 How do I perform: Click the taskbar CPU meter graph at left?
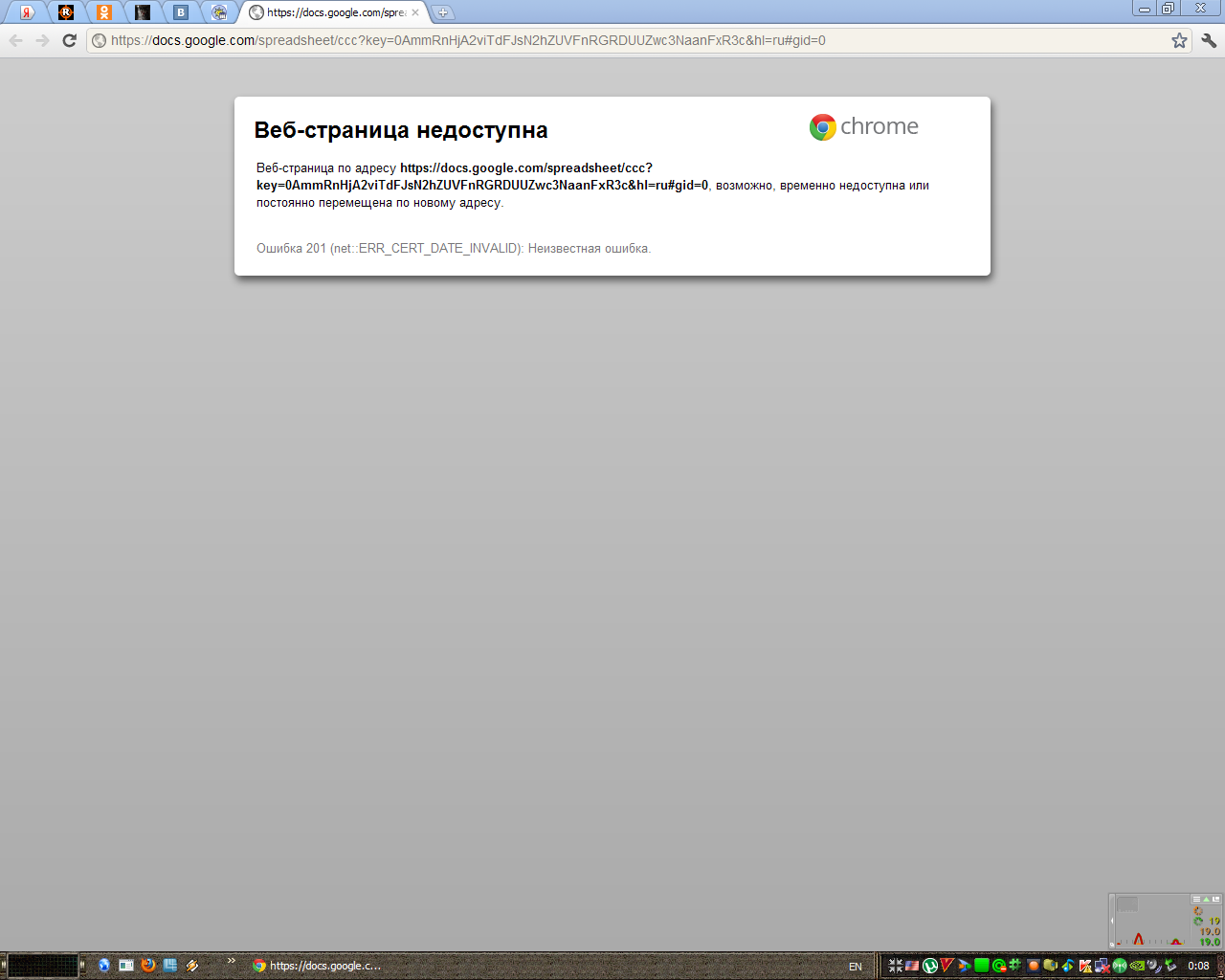[x=43, y=966]
